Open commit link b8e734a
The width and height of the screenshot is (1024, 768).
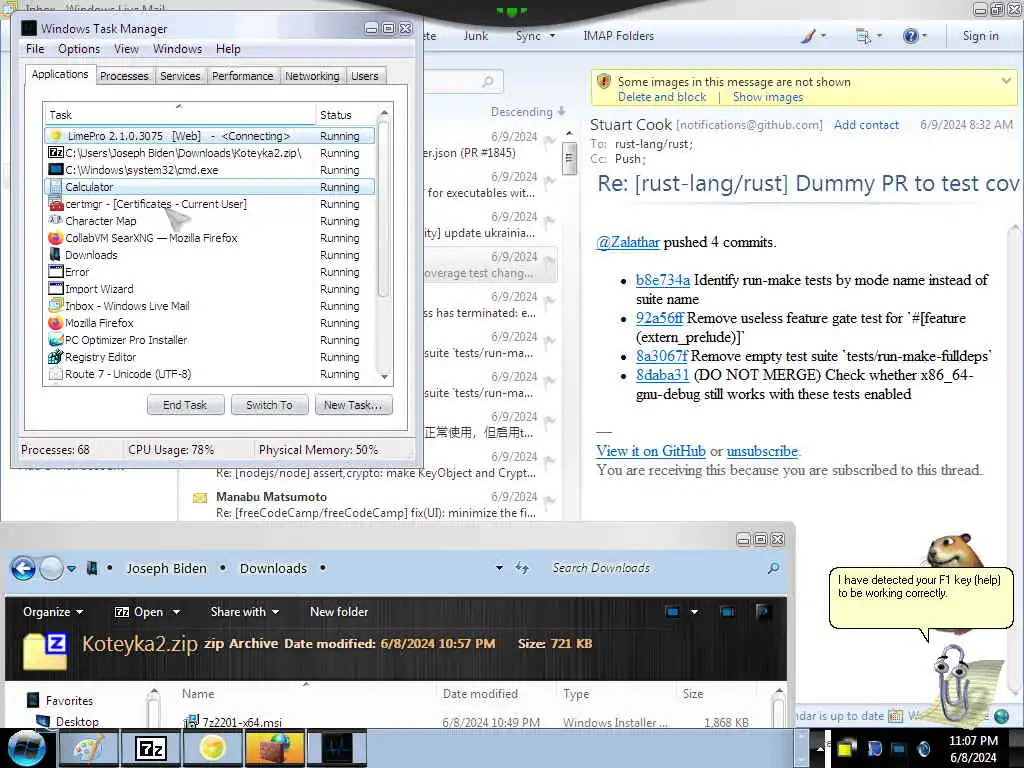click(663, 280)
